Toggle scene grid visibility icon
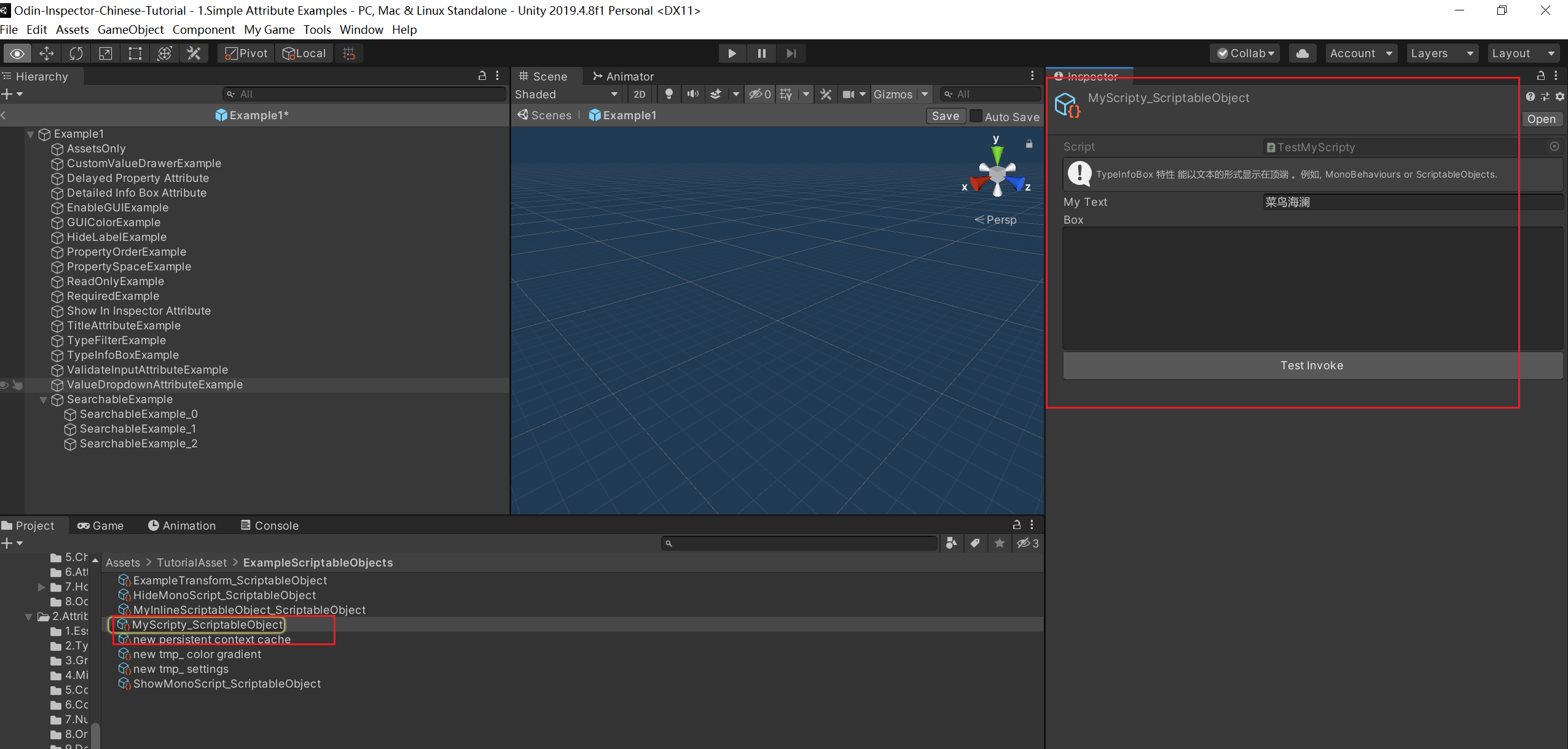This screenshot has width=1568, height=749. (786, 94)
